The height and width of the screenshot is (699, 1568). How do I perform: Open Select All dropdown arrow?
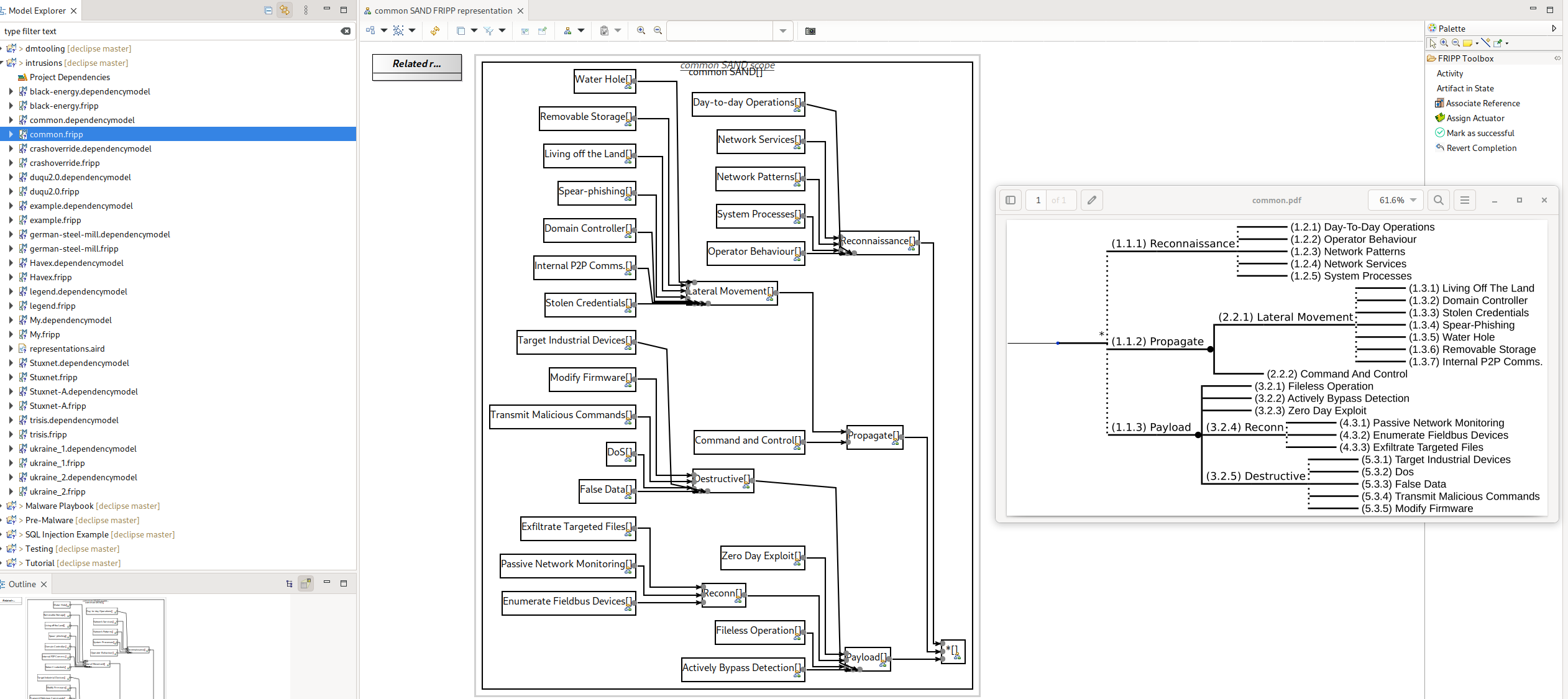412,30
